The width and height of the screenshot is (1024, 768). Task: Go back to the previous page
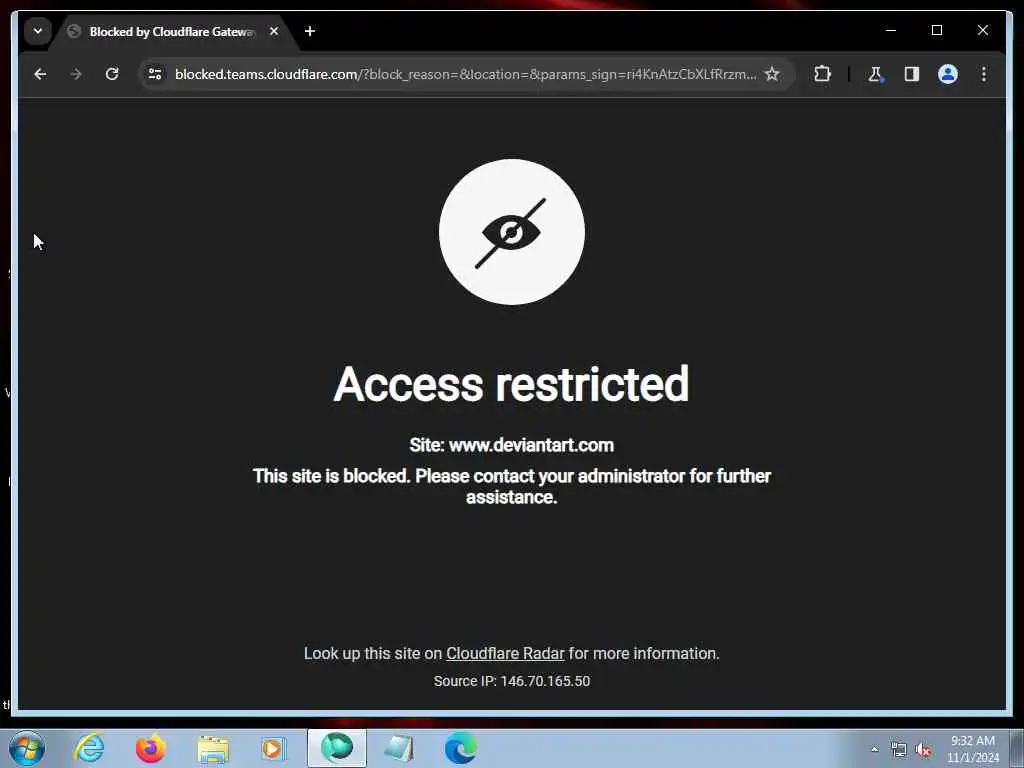(x=40, y=74)
